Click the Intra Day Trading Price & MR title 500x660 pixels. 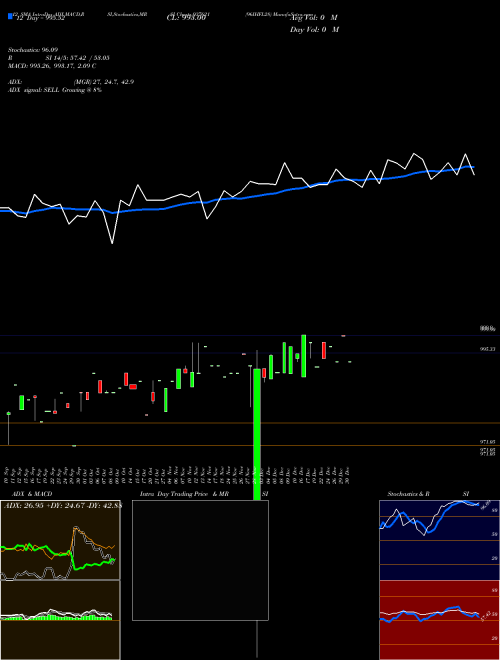coord(184,494)
